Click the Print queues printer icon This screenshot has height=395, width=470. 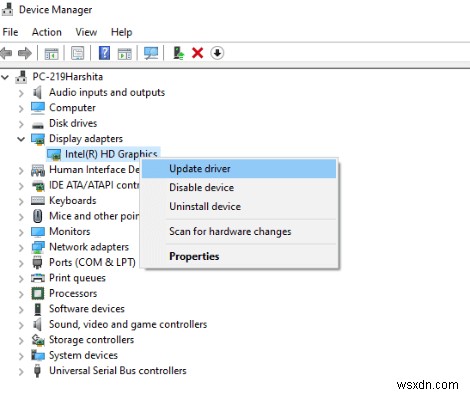(x=38, y=278)
